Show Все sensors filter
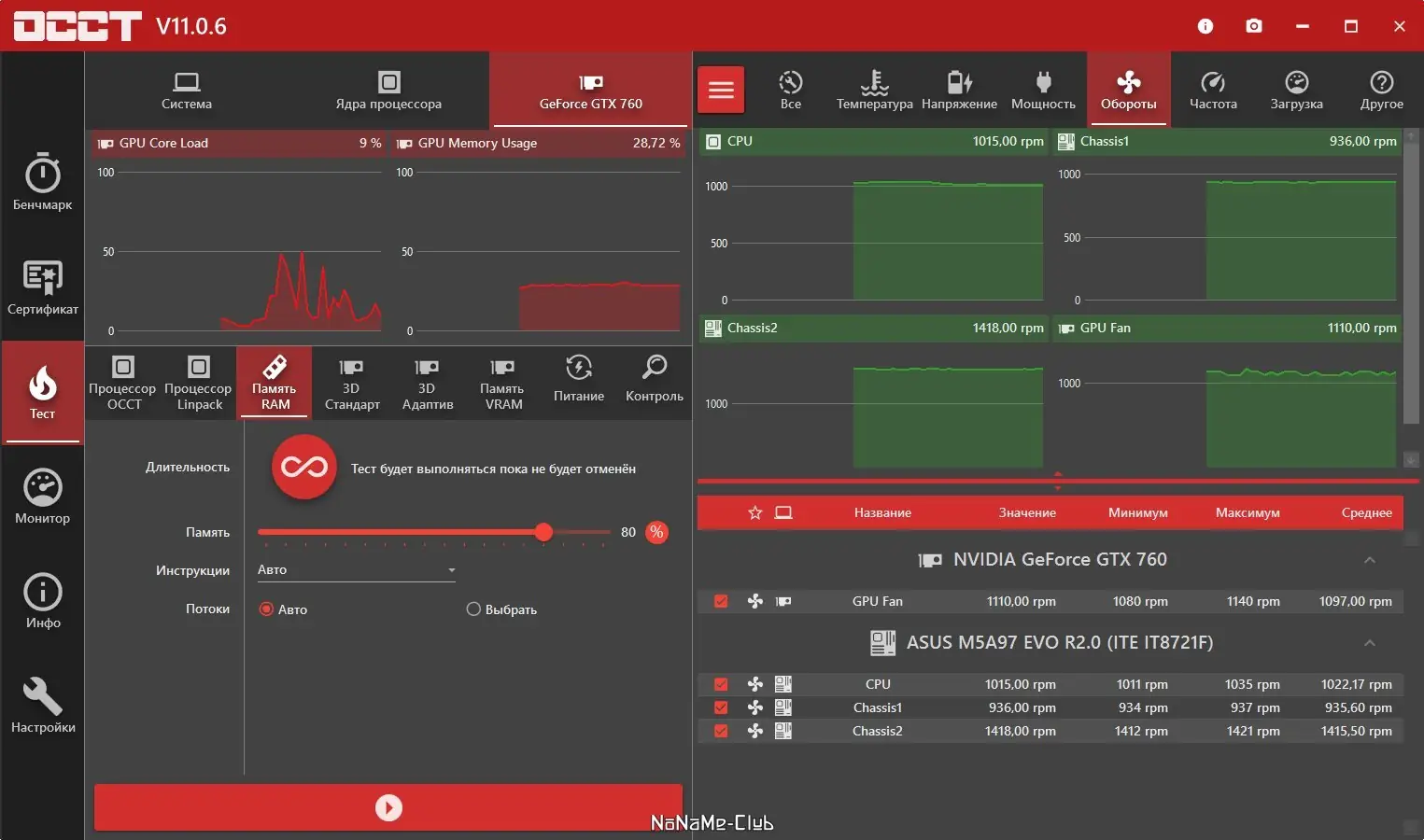Image resolution: width=1424 pixels, height=840 pixels. pos(791,90)
